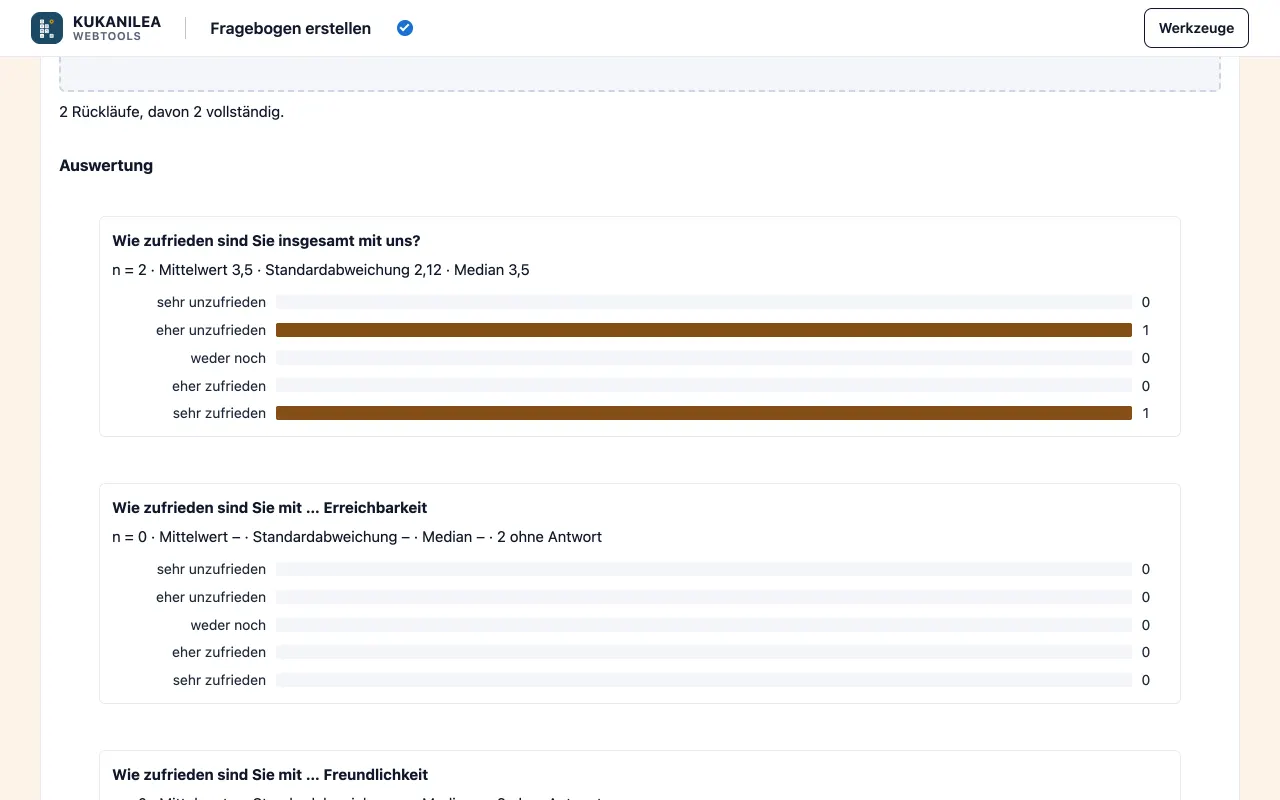This screenshot has height=800, width=1280.
Task: Click 'sehr unzufrieden' label in overall satisfaction card
Action: [x=211, y=302]
